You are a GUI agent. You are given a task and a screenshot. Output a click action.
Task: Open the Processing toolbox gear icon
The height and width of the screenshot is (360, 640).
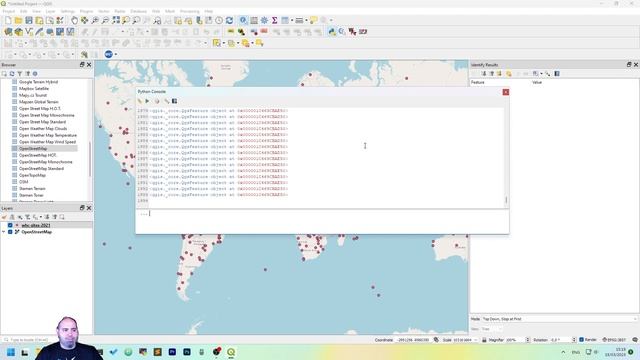point(264,20)
